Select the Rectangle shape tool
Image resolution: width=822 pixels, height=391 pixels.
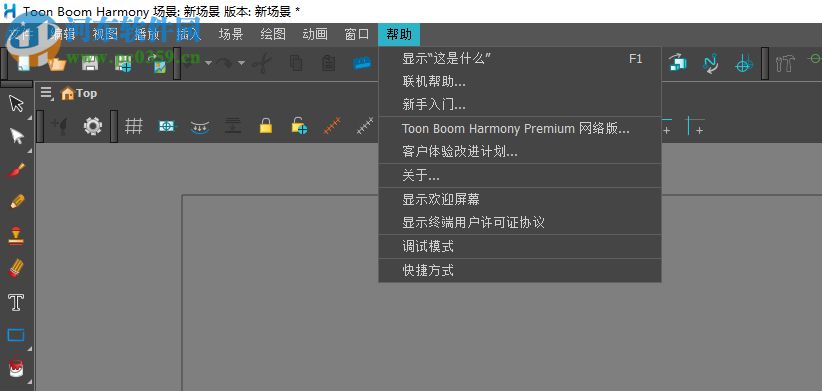16,335
